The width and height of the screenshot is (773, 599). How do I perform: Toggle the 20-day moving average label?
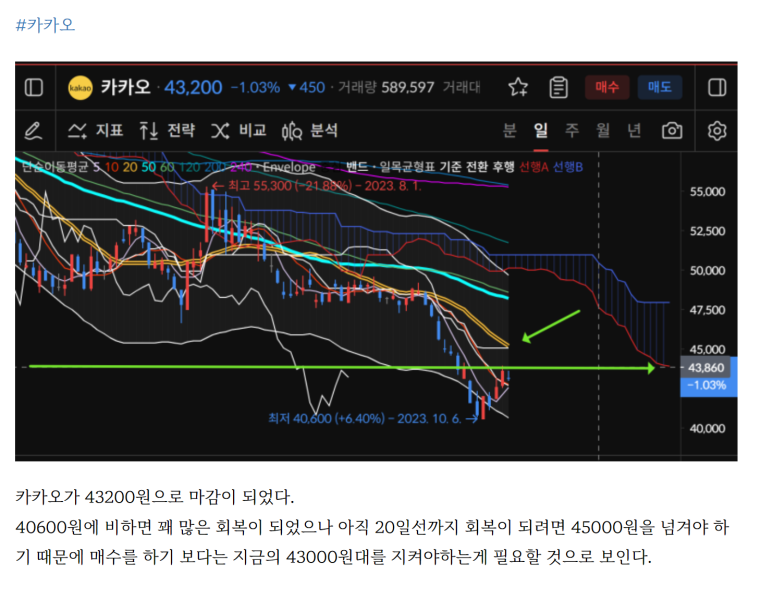click(x=130, y=167)
